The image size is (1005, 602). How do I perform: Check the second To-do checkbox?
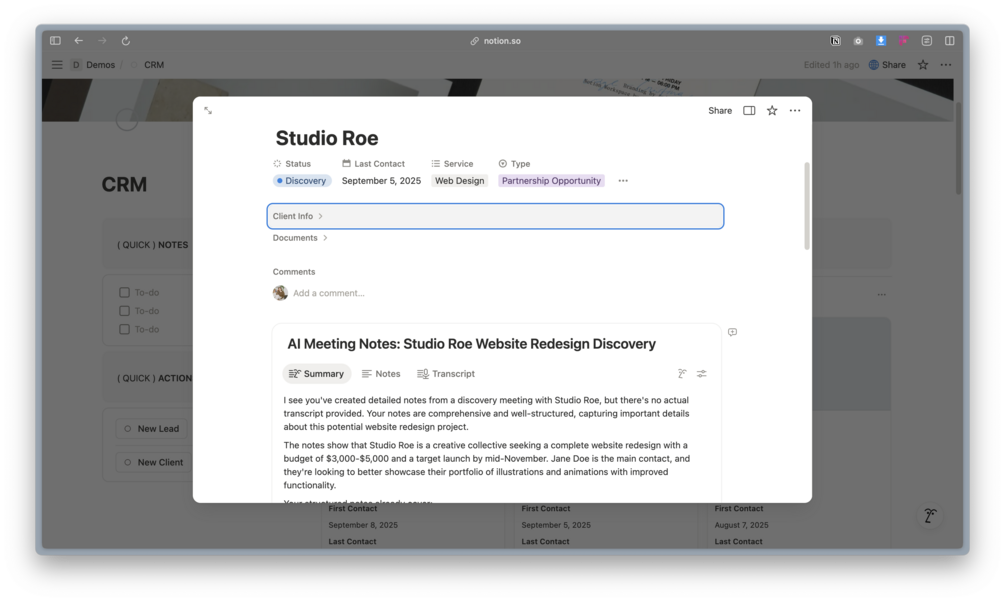[x=124, y=311]
